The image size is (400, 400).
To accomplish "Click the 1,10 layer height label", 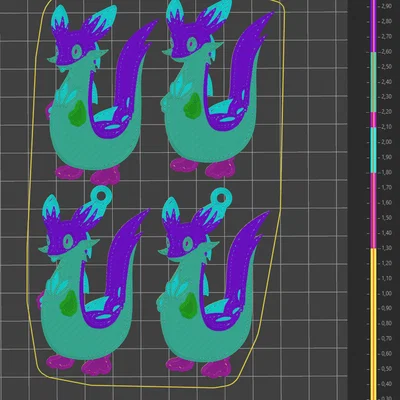I will [386, 278].
